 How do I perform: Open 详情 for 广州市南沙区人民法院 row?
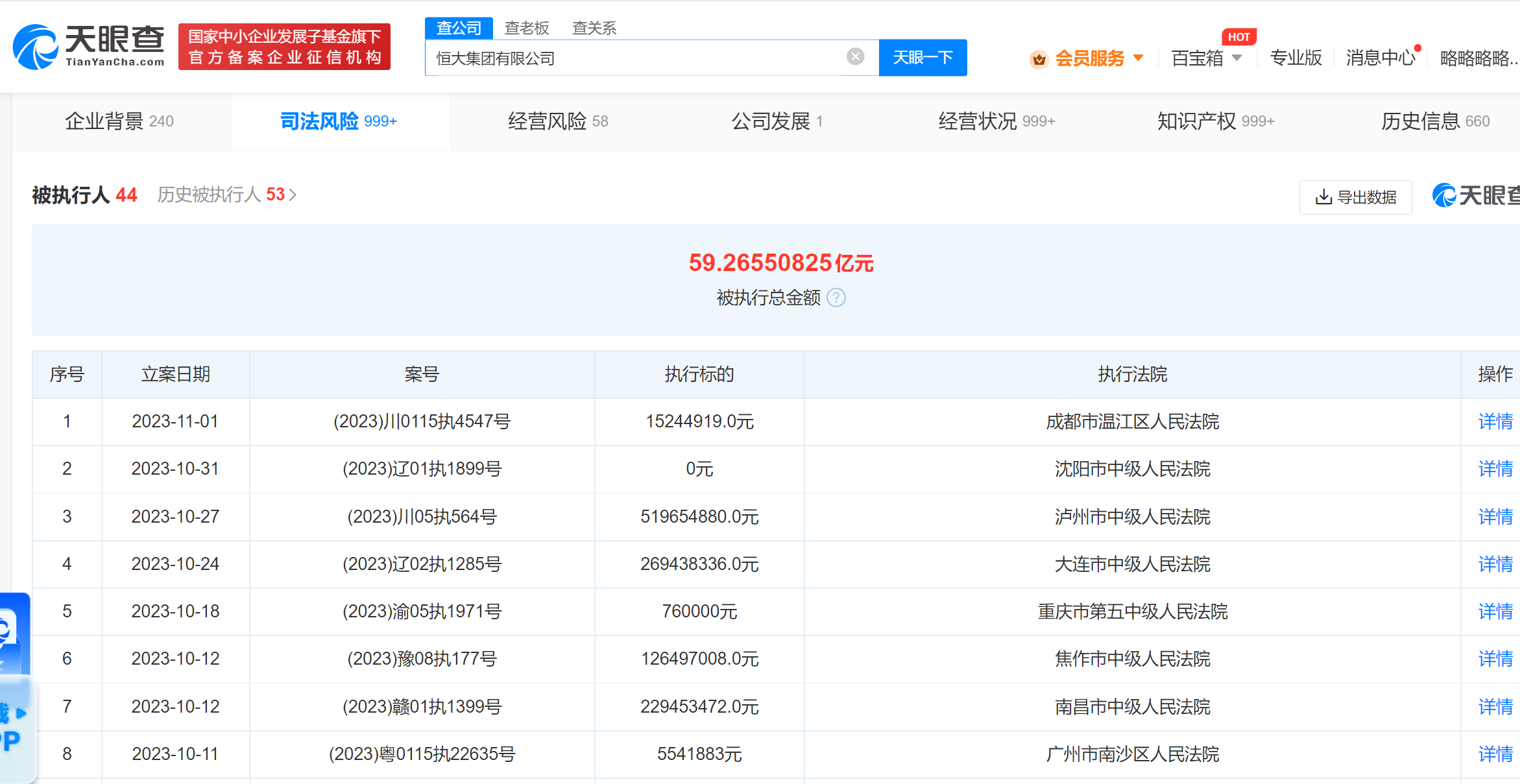click(1495, 754)
